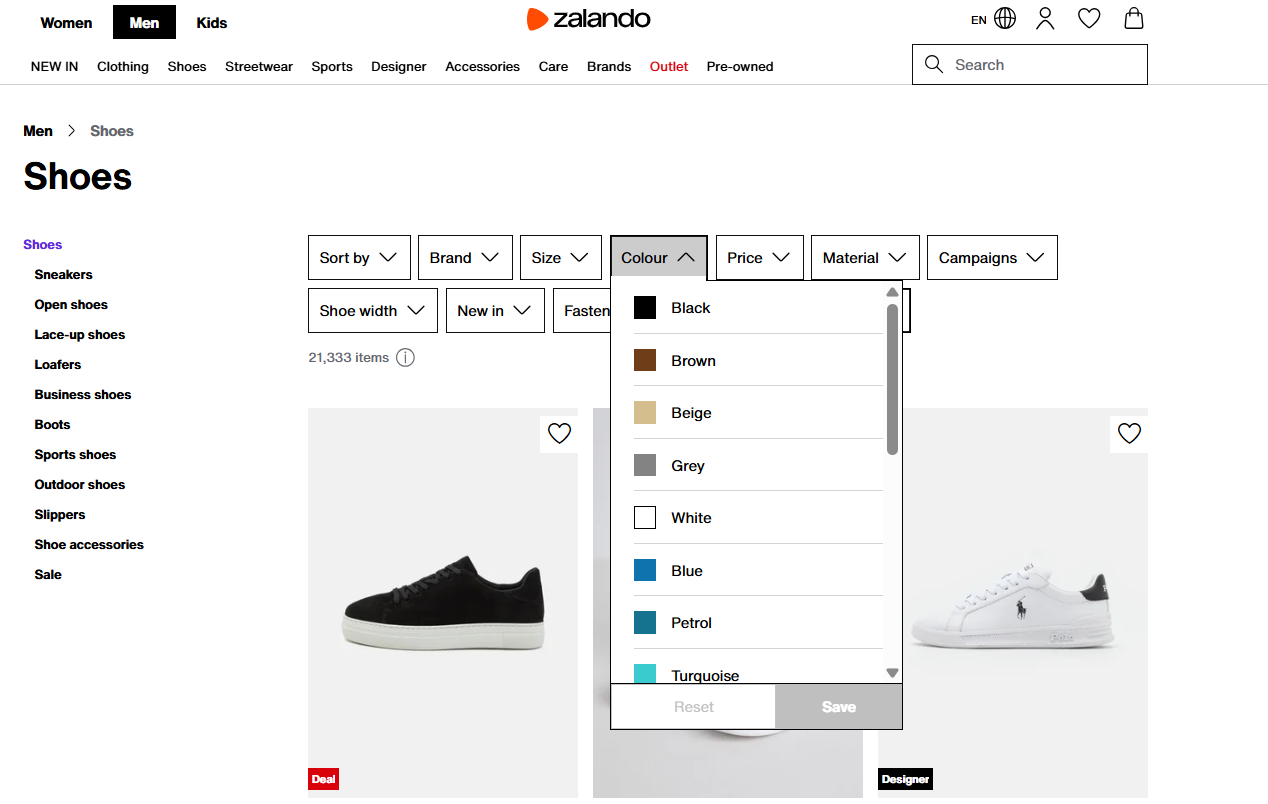Open the Brand filter dropdown
Screen dimensions: 1268x804
pos(465,257)
